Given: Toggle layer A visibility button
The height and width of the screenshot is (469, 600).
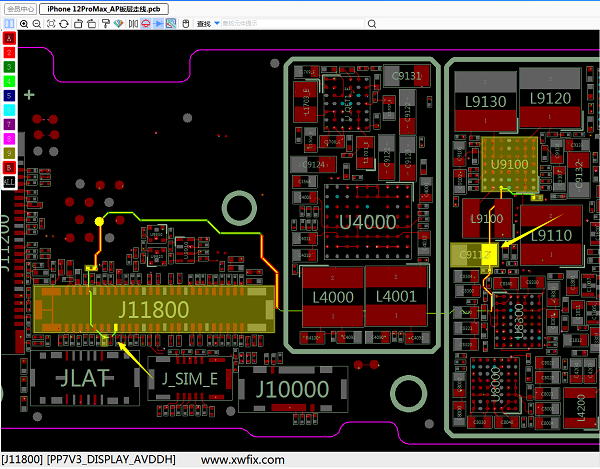Looking at the screenshot, I should point(9,38).
